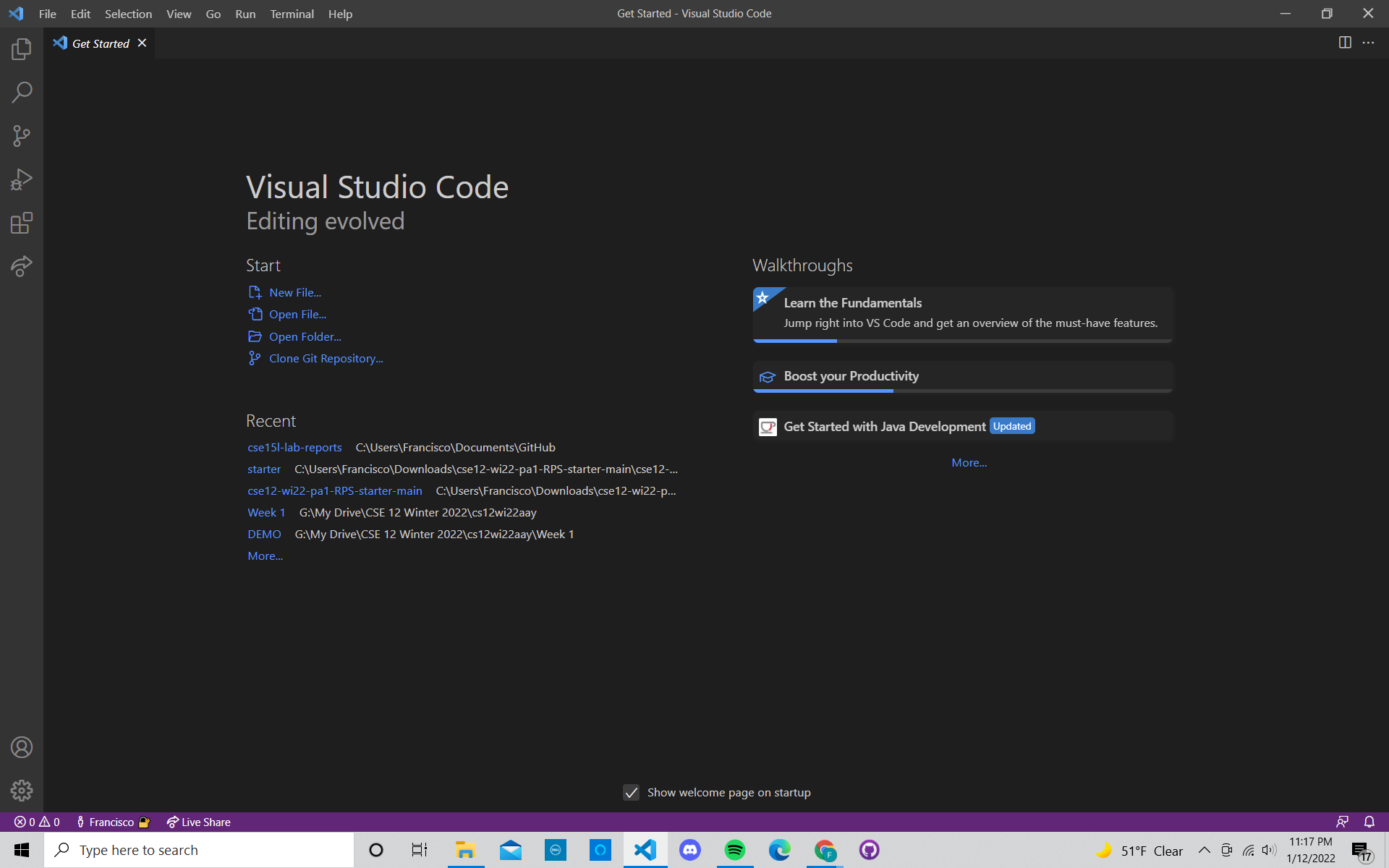
Task: Open the Search view in activity bar
Action: 22,93
